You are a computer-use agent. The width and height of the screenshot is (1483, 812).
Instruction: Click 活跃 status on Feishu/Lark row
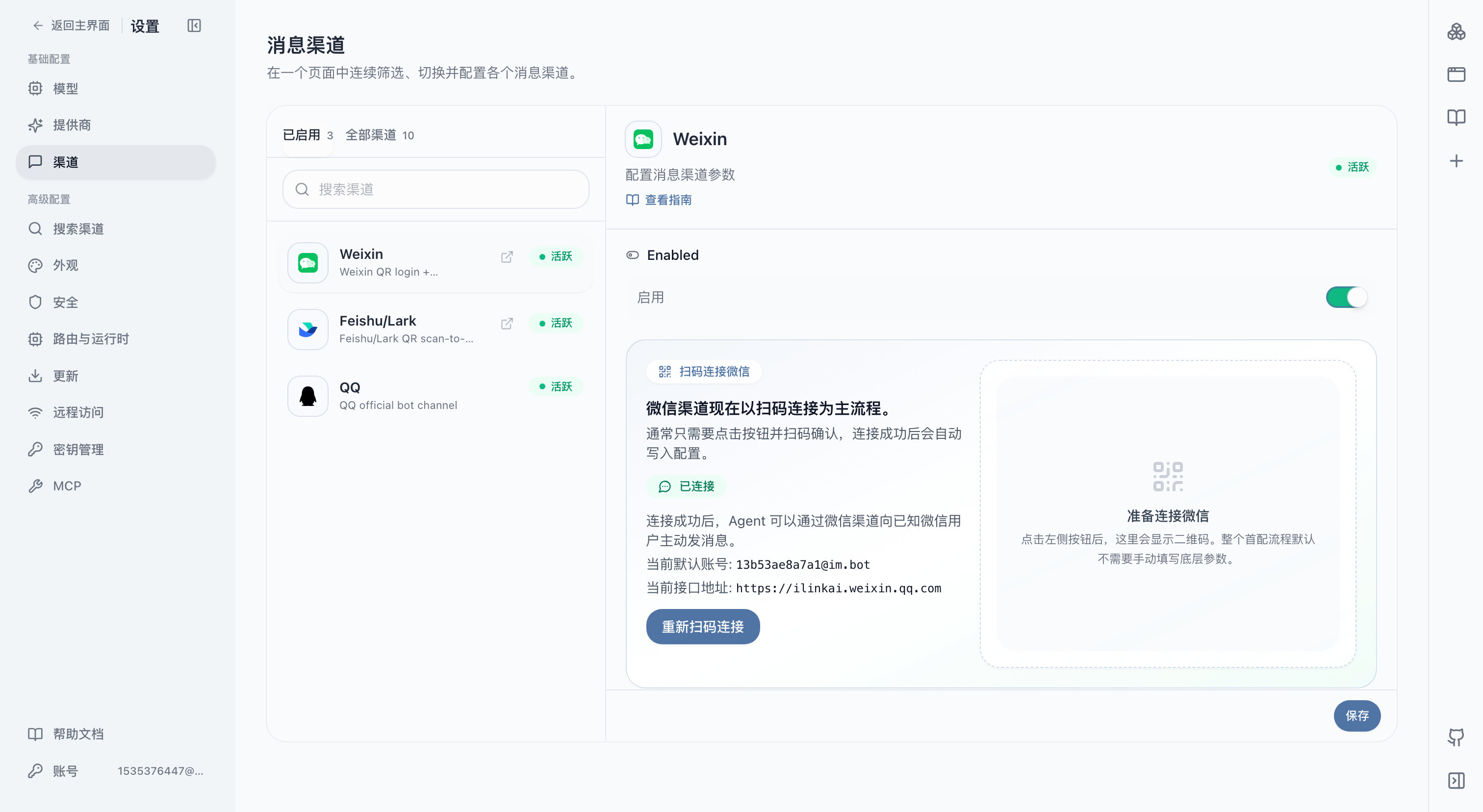point(556,324)
